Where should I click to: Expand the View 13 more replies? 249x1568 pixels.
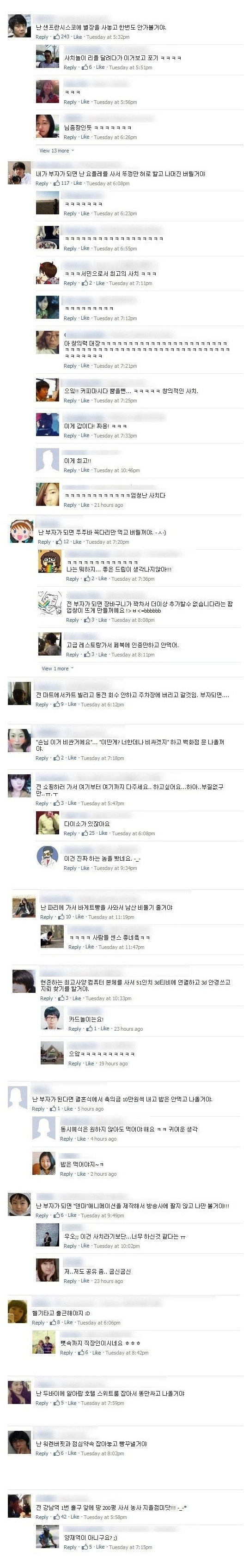click(x=54, y=151)
